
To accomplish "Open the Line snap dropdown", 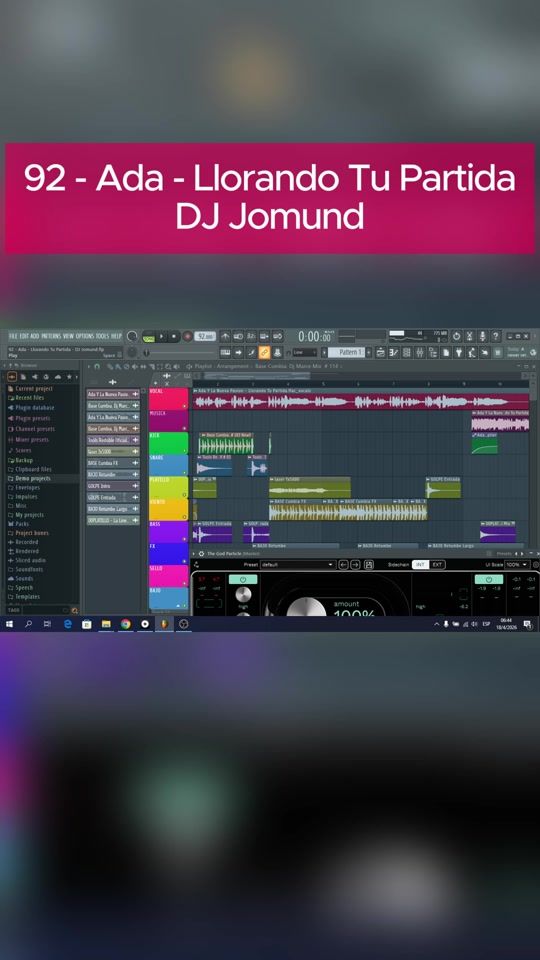I will (304, 352).
